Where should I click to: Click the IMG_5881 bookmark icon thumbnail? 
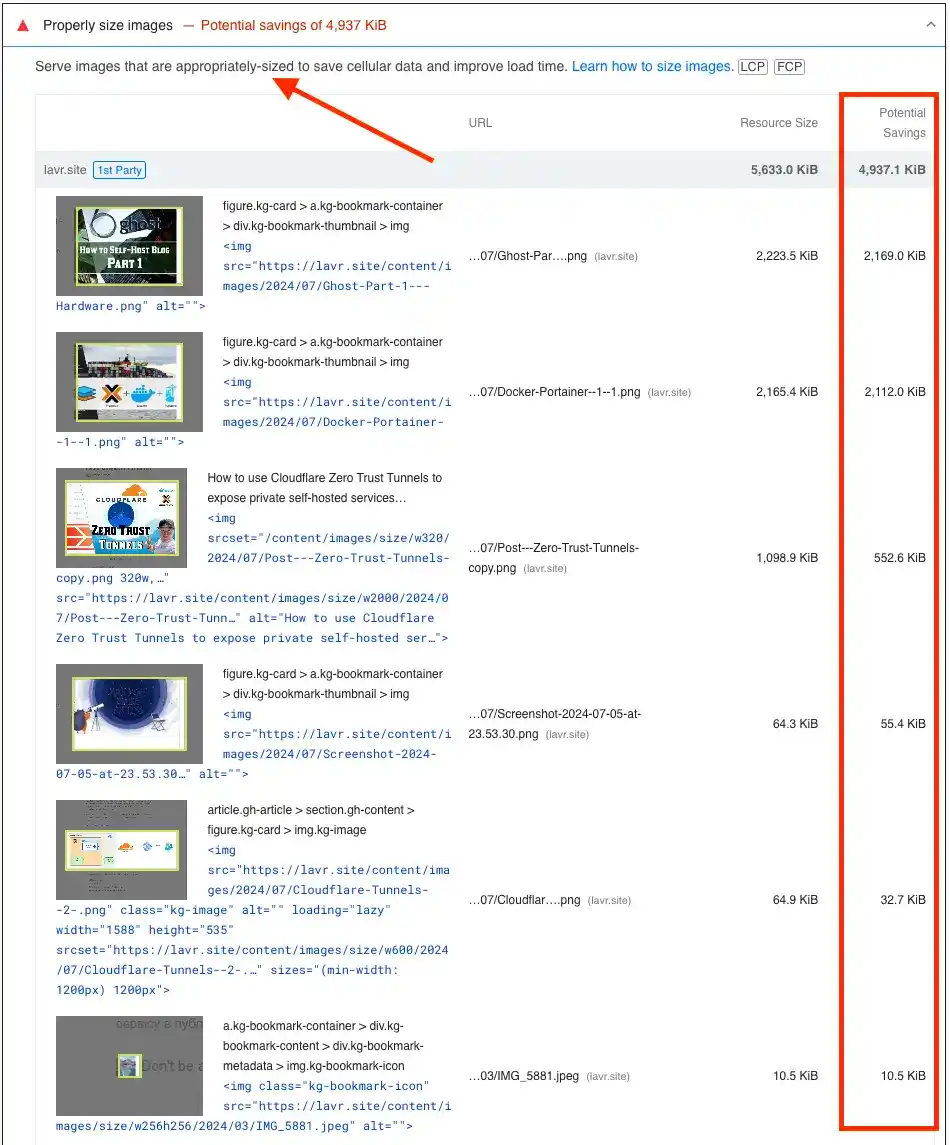[x=129, y=1065]
